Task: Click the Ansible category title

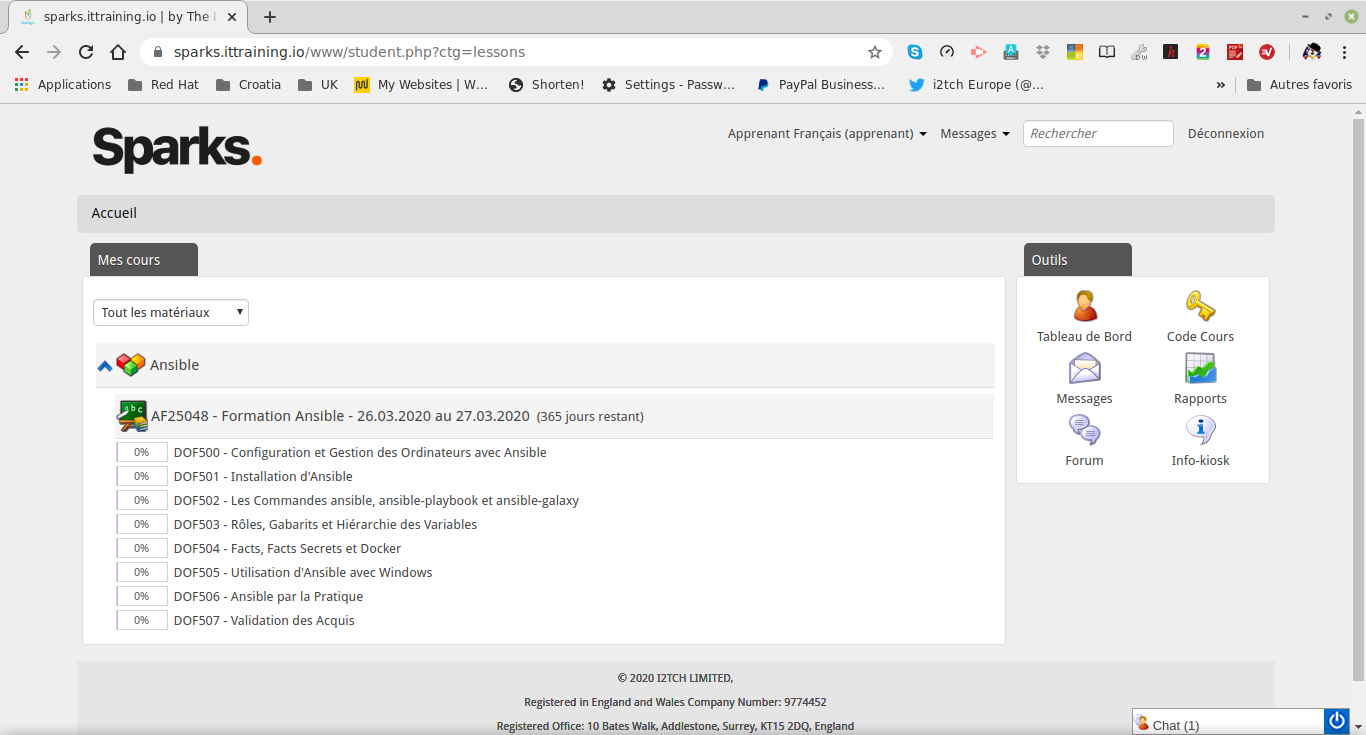Action: click(174, 365)
